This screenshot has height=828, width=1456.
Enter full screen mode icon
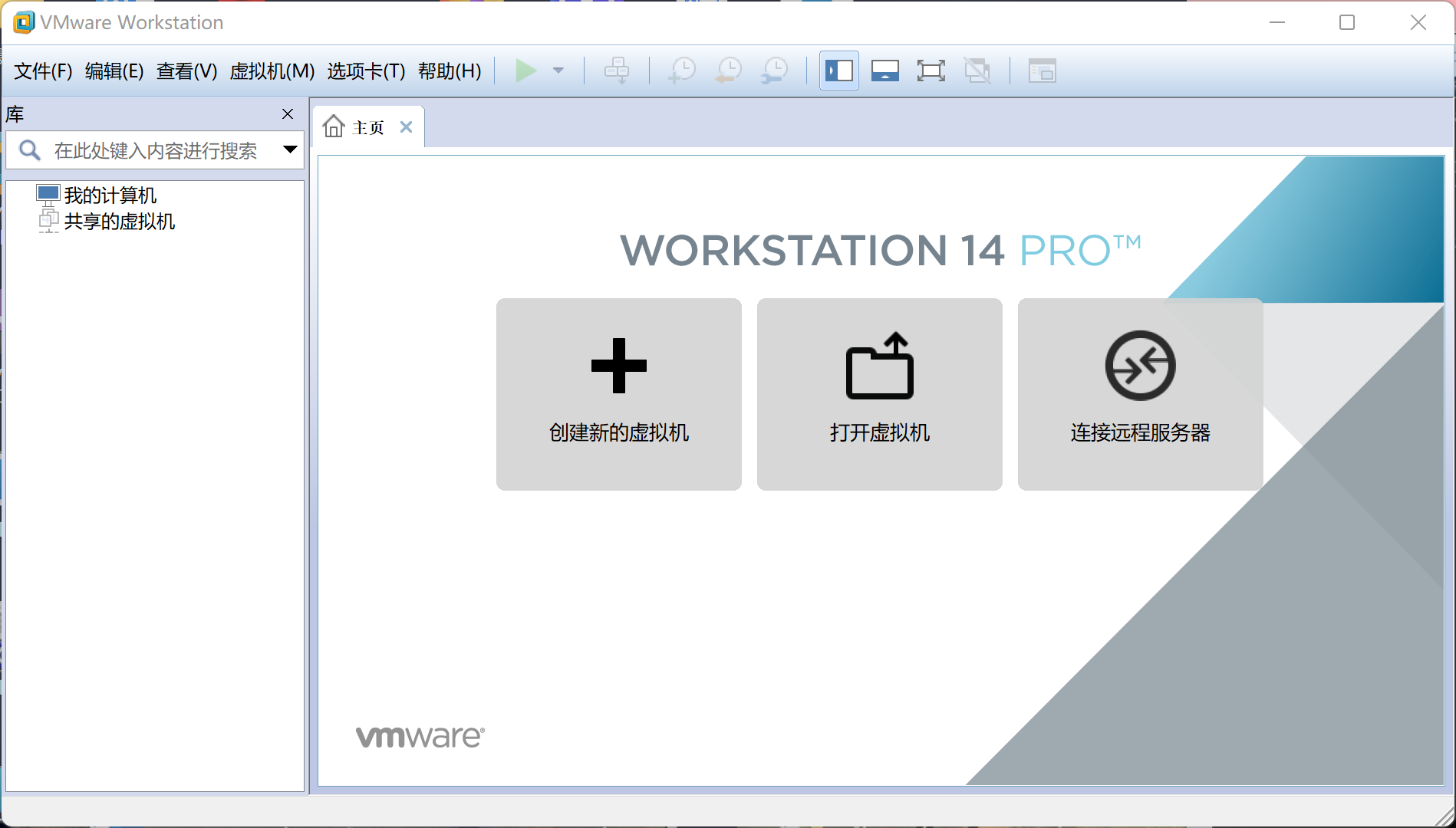(931, 71)
